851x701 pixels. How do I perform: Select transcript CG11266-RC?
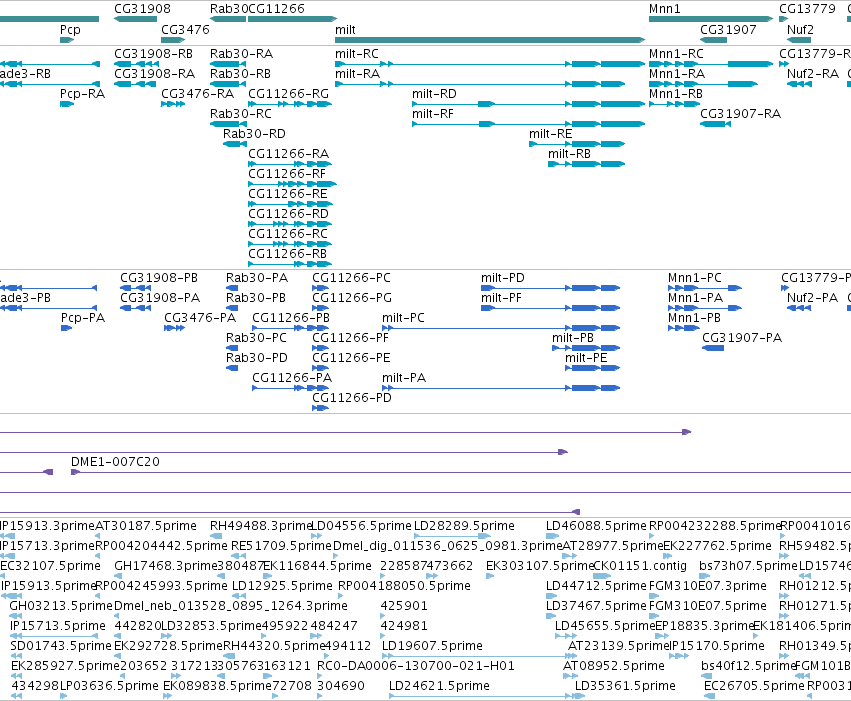point(288,234)
